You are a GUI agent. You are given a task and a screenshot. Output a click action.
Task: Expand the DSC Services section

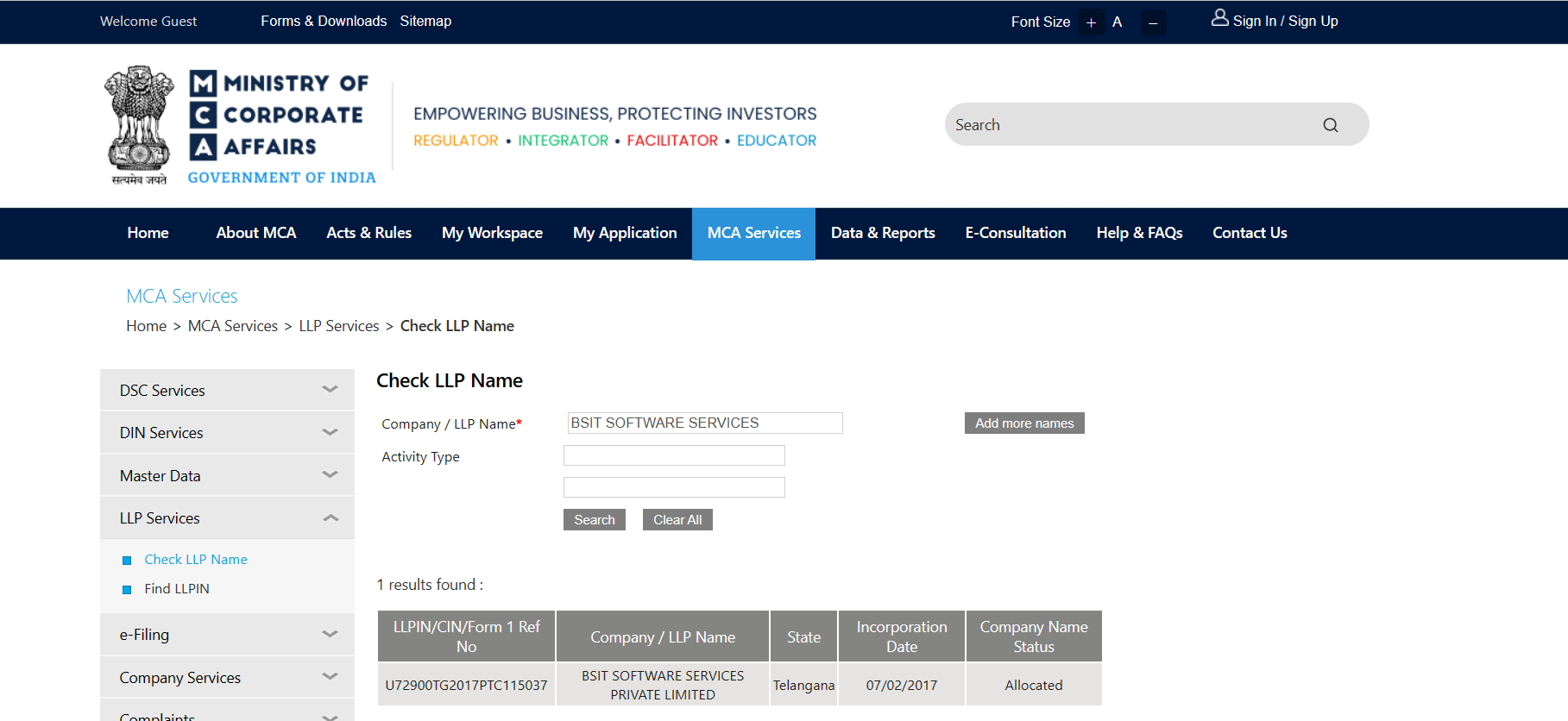[227, 390]
